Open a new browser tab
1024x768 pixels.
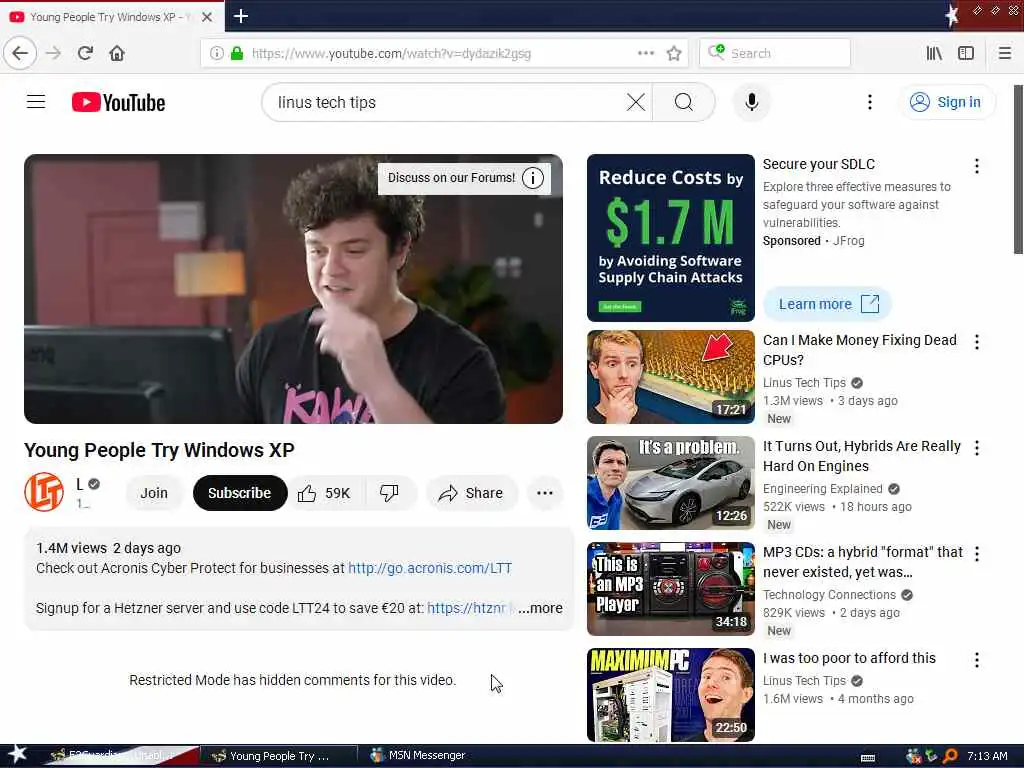tap(241, 16)
